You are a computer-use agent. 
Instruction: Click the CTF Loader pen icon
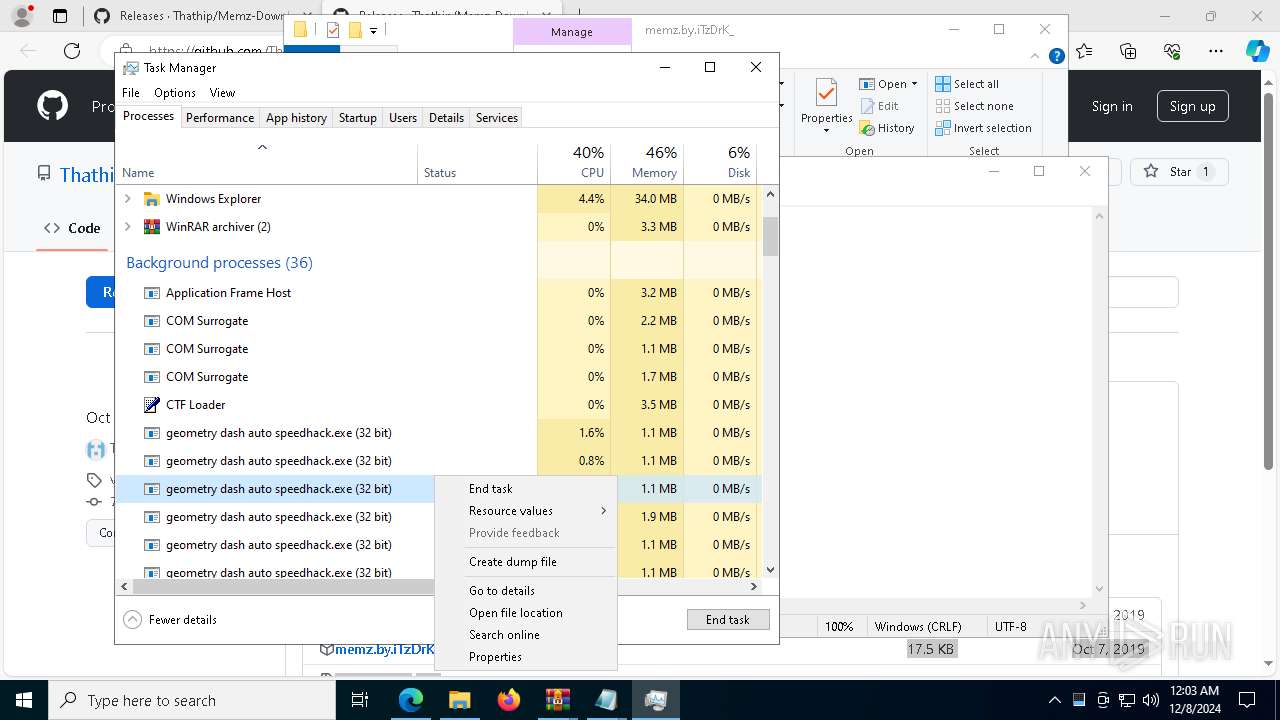152,405
